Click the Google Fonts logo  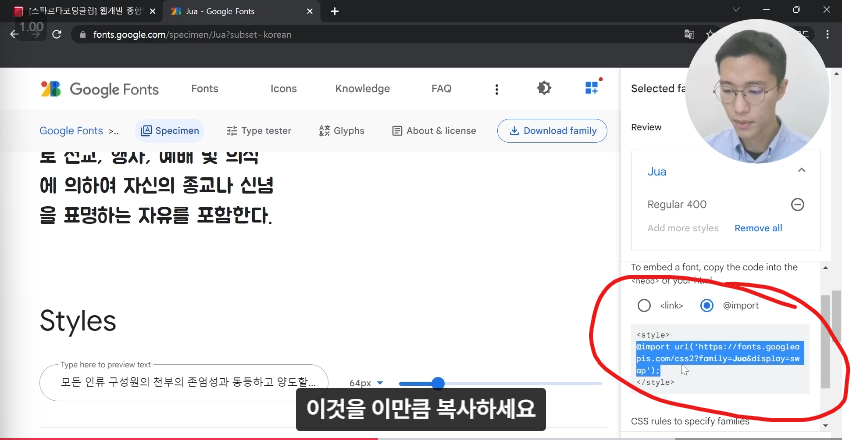[x=100, y=89]
